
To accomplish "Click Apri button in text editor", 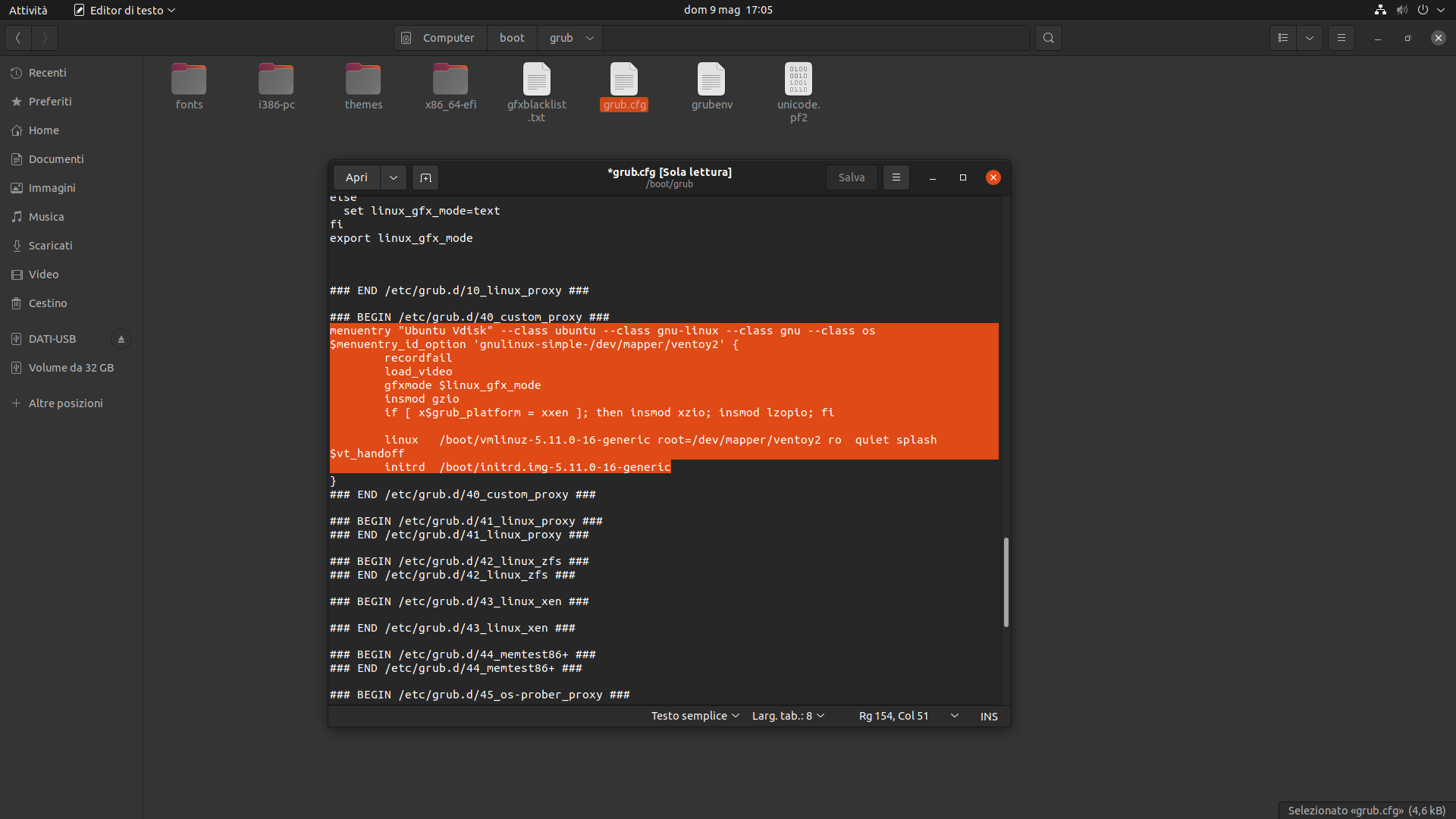I will point(356,177).
